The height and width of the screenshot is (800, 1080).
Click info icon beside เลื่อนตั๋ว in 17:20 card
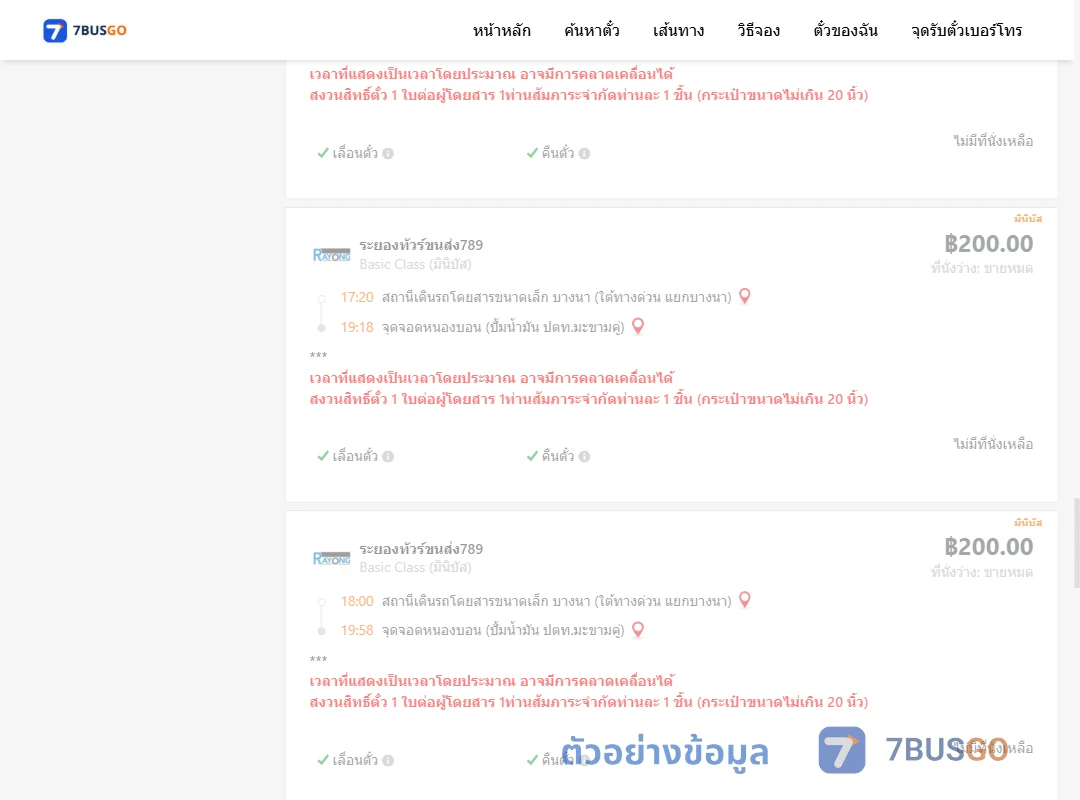point(388,456)
